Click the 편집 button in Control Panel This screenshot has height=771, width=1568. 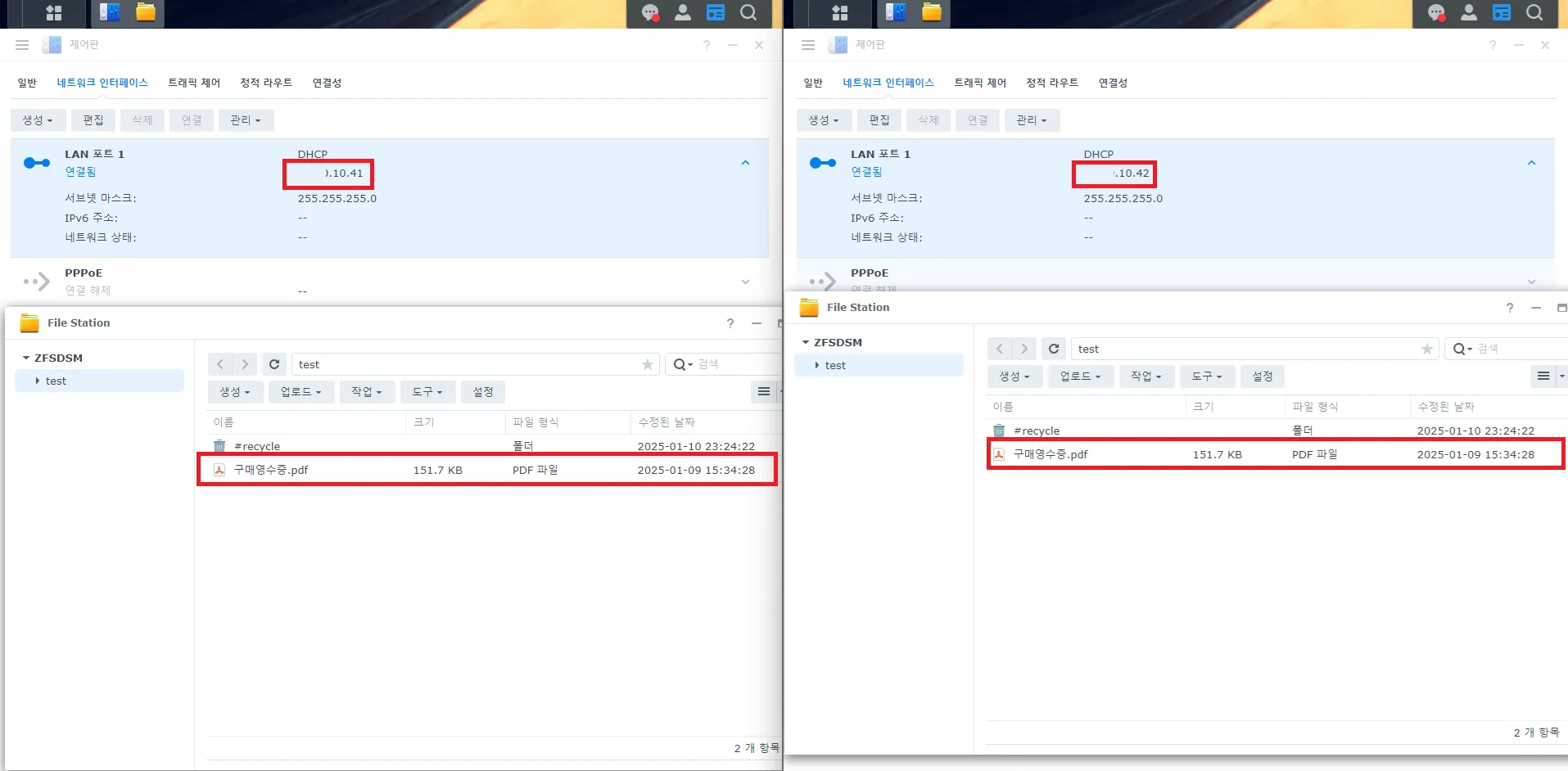pyautogui.click(x=93, y=120)
